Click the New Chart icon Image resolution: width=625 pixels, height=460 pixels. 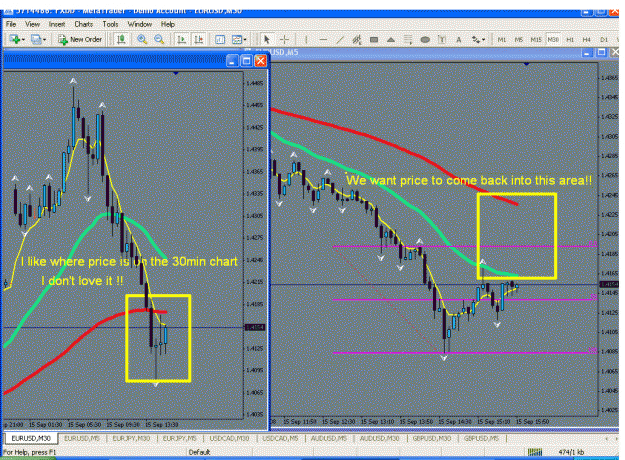(15, 39)
